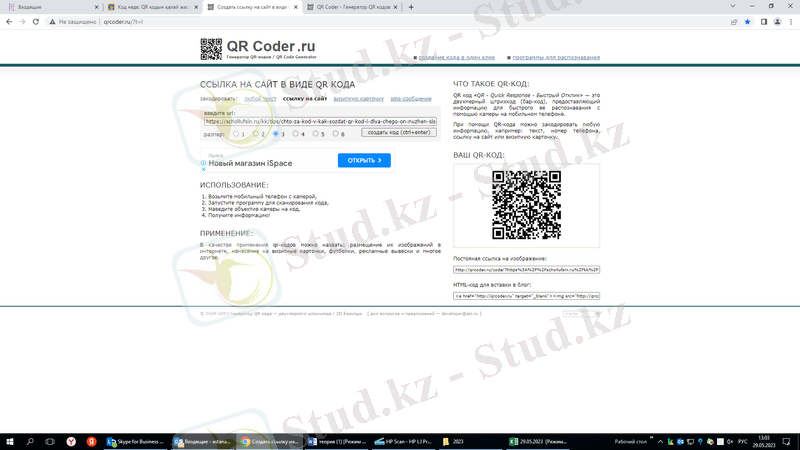
Task: Open the Windows Start menu
Action: pyautogui.click(x=10, y=442)
